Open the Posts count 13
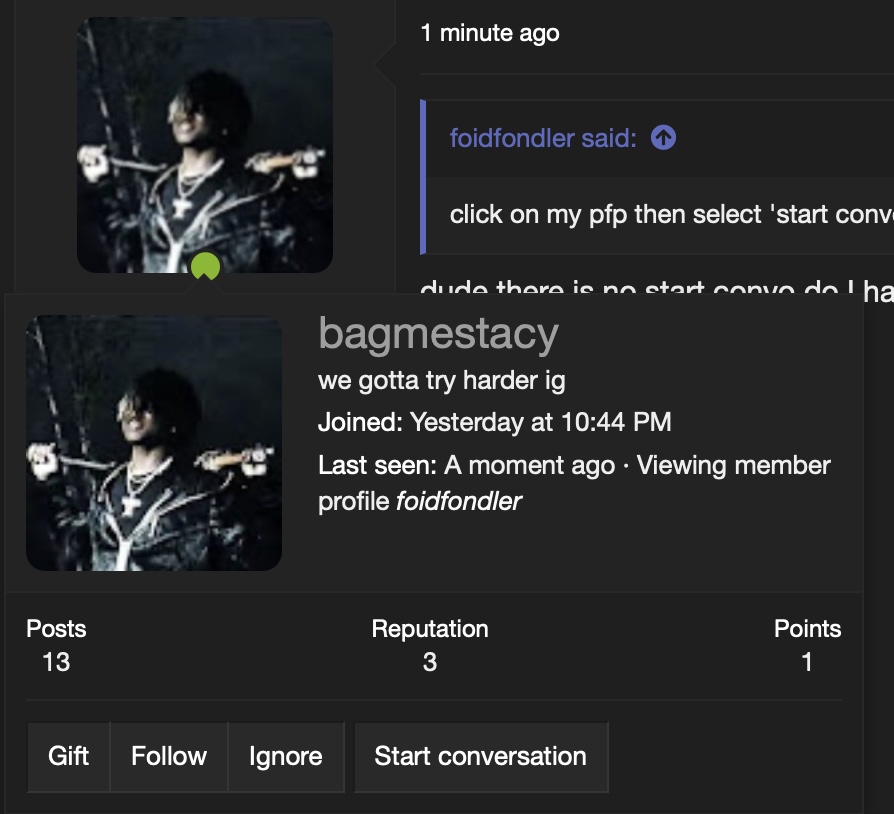 pyautogui.click(x=56, y=662)
